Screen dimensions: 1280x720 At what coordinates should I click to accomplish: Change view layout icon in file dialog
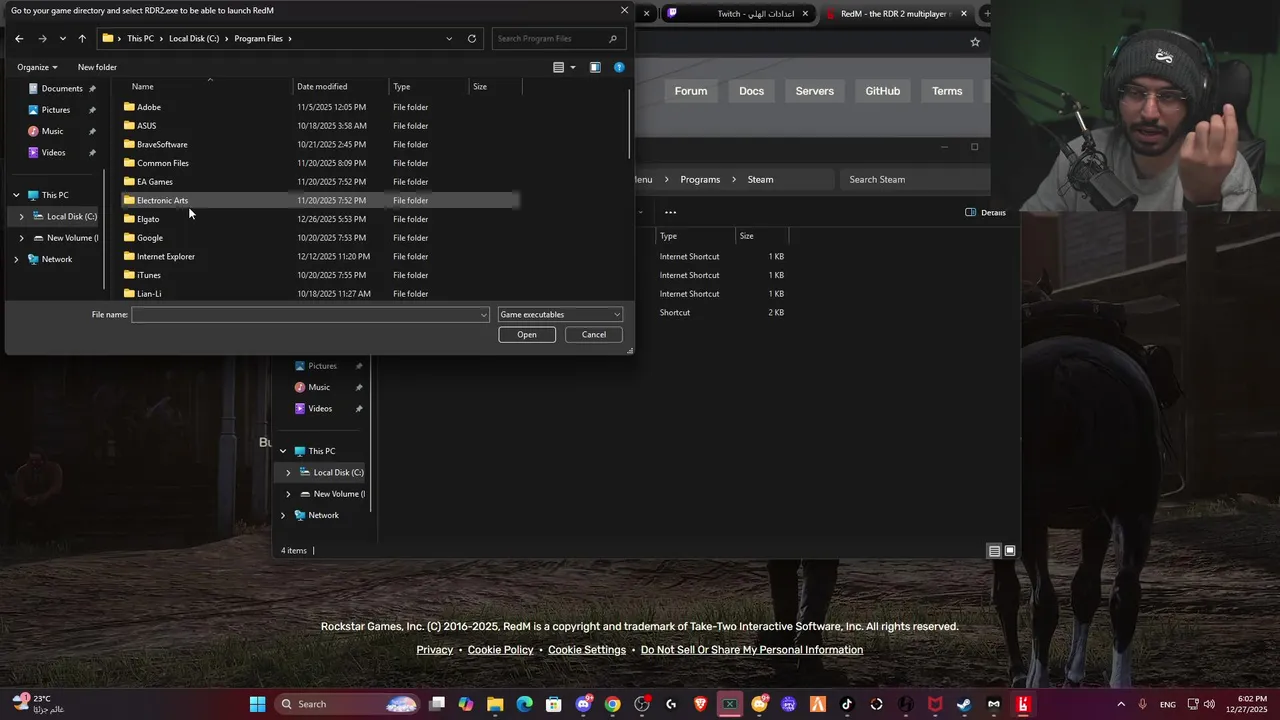pos(559,67)
